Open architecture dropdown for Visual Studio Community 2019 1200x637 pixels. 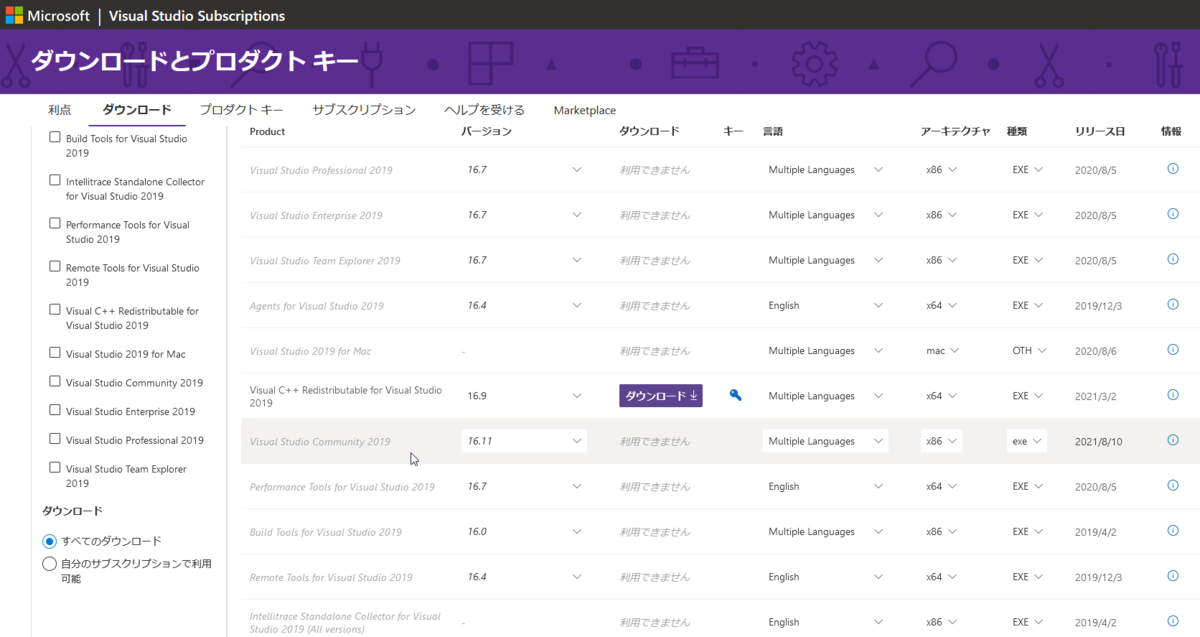click(941, 441)
